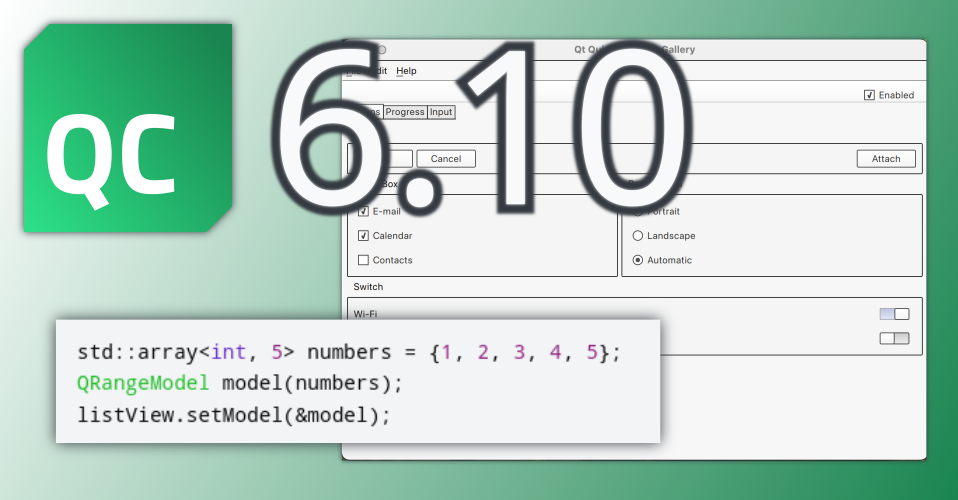Open the Help menu
The image size is (958, 500).
click(x=406, y=71)
